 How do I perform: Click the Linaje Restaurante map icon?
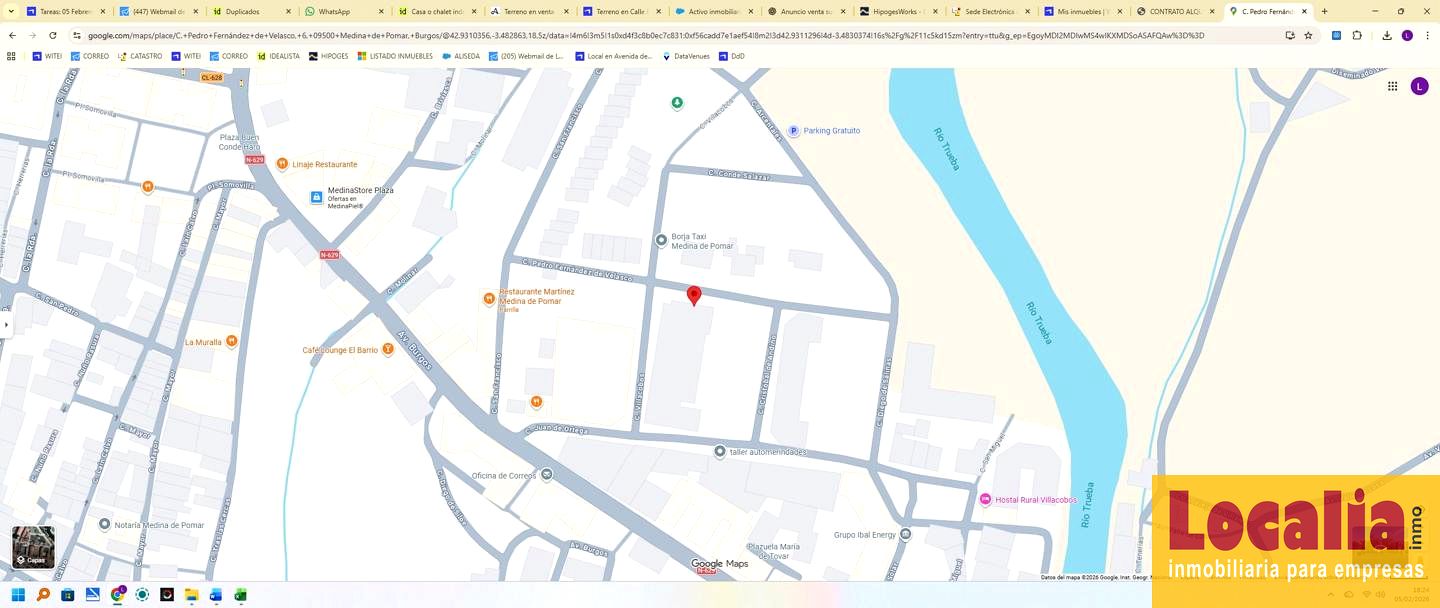tap(282, 164)
